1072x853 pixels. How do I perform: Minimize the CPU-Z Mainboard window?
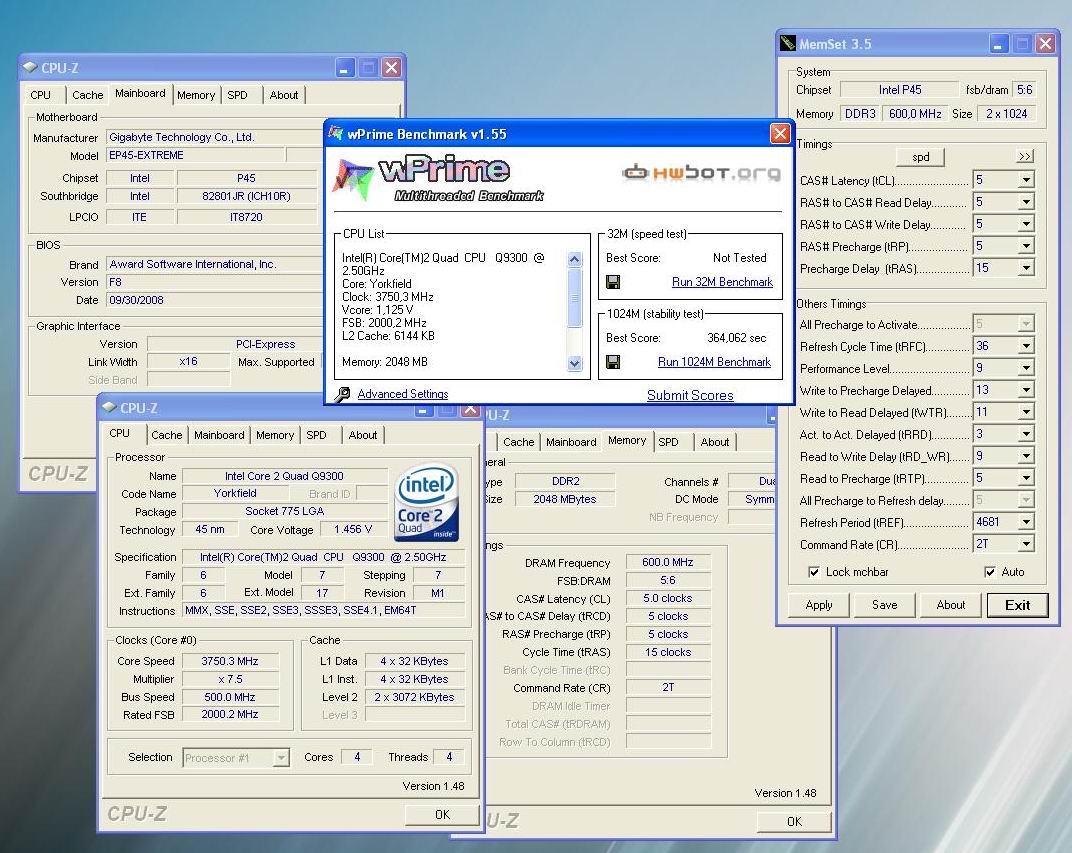(x=344, y=68)
